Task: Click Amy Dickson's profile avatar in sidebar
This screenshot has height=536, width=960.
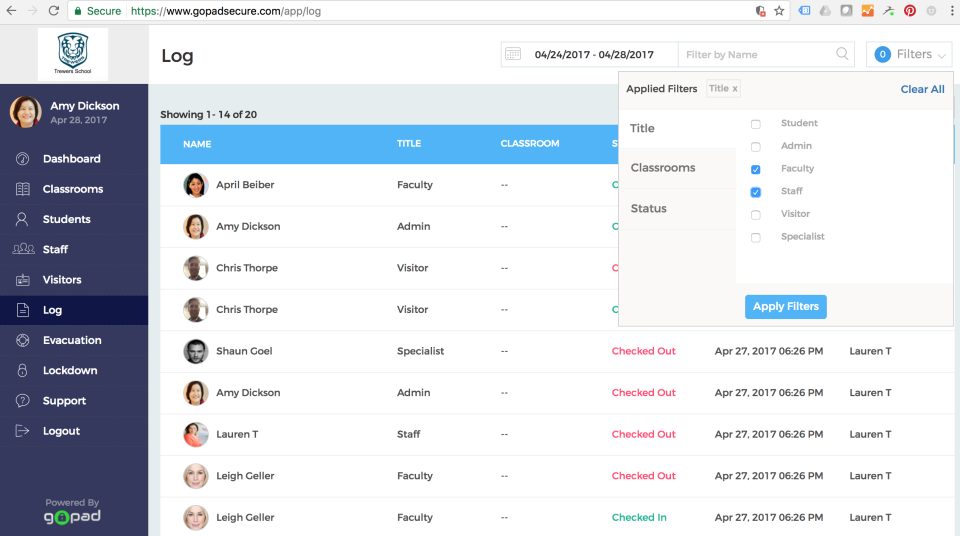Action: (x=26, y=112)
